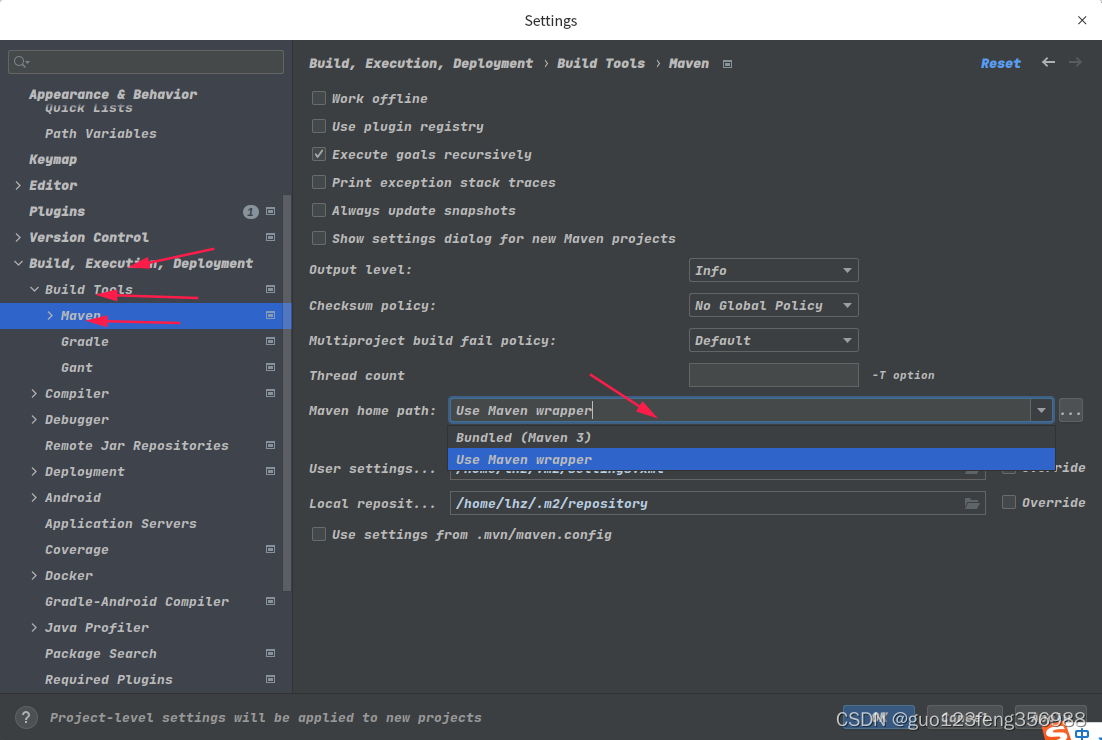Focus the settings search field
1102x740 pixels.
(145, 62)
